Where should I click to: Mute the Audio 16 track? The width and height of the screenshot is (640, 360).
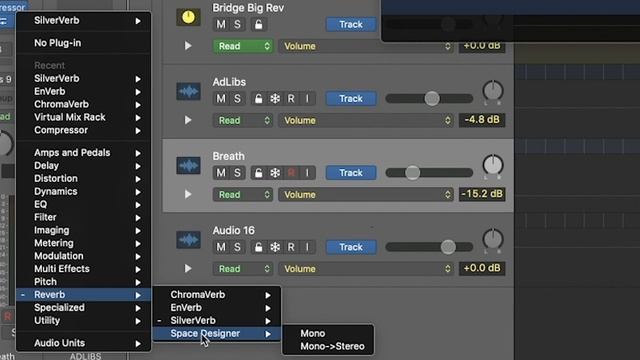(x=221, y=247)
